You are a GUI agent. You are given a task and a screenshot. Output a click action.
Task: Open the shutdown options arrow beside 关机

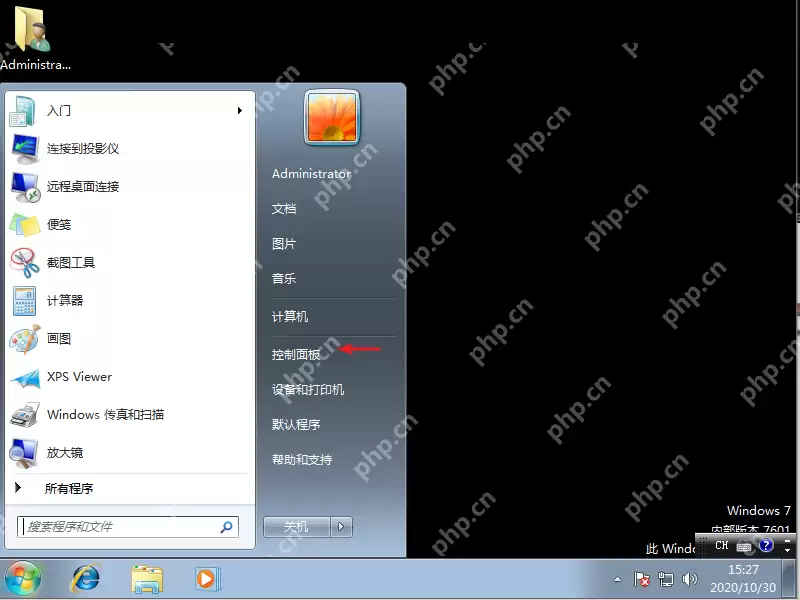[338, 525]
